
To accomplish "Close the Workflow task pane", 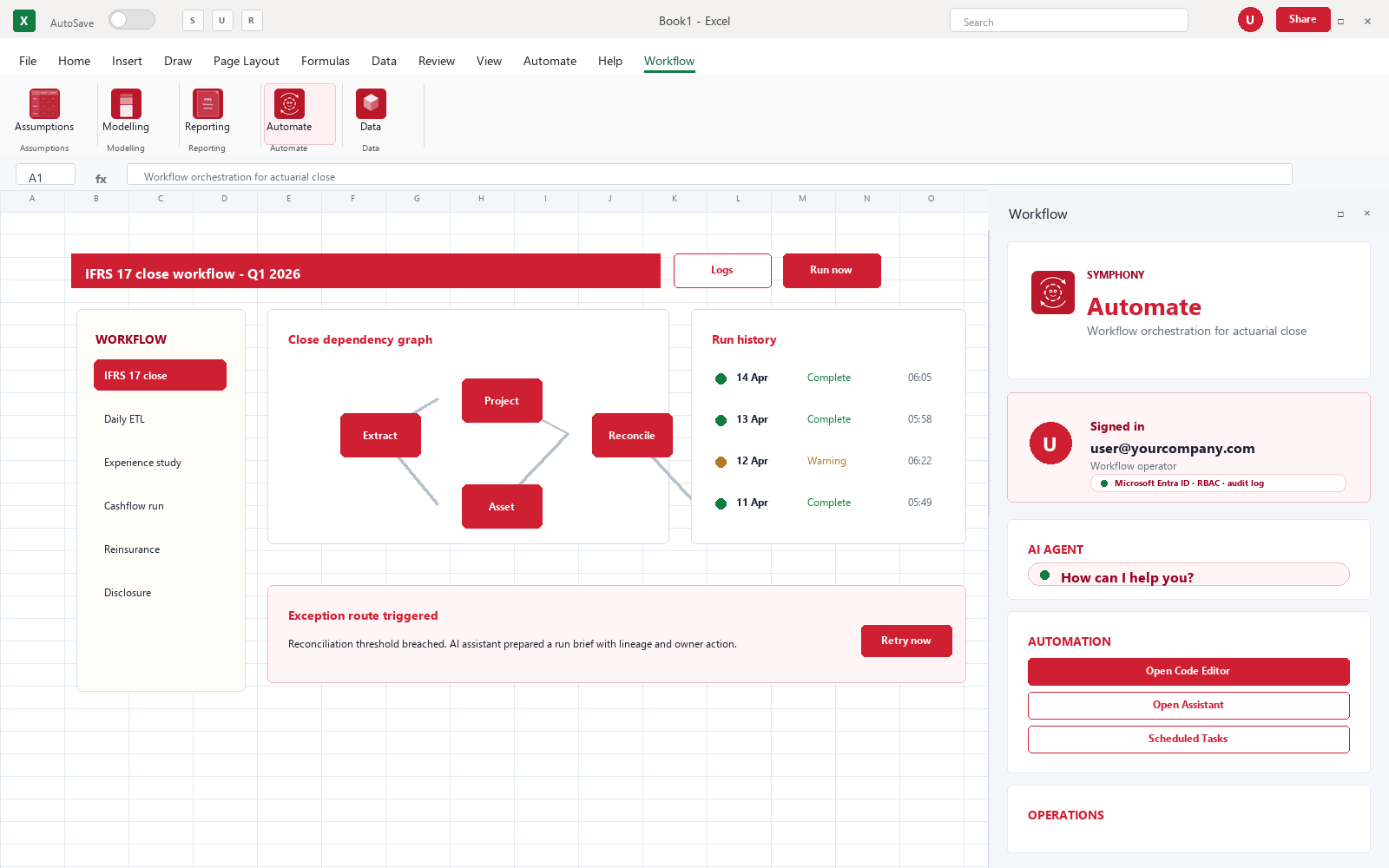I will point(1366,214).
